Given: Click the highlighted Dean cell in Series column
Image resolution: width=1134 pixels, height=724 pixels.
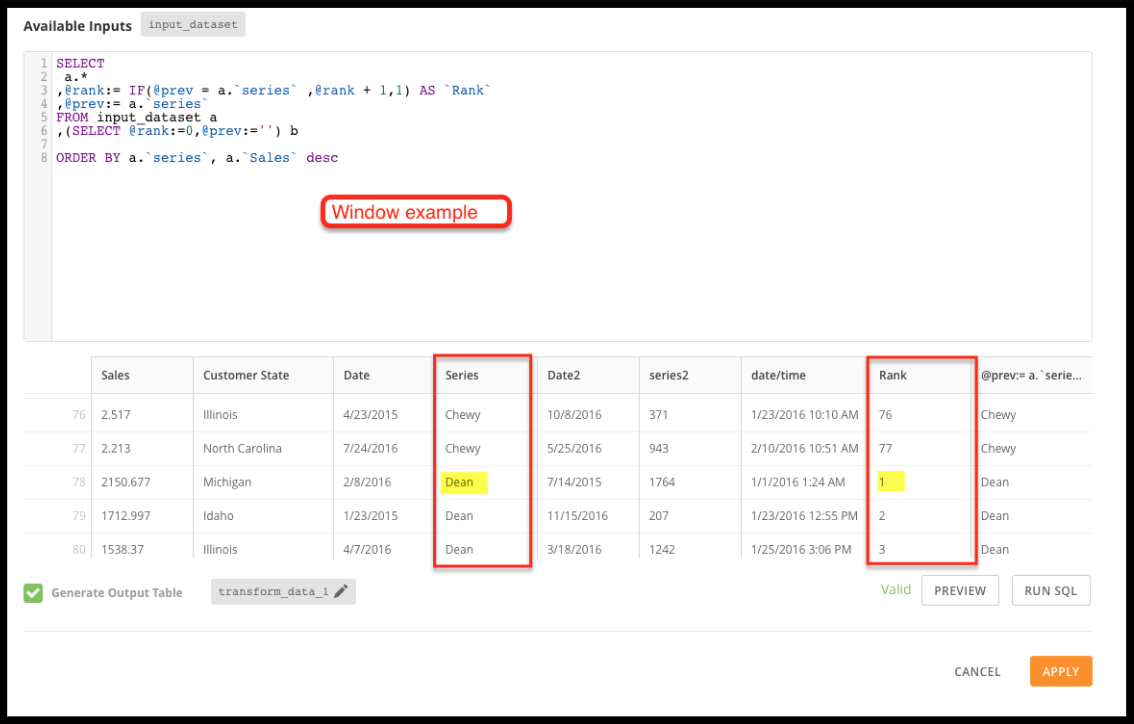Looking at the screenshot, I should (x=464, y=482).
